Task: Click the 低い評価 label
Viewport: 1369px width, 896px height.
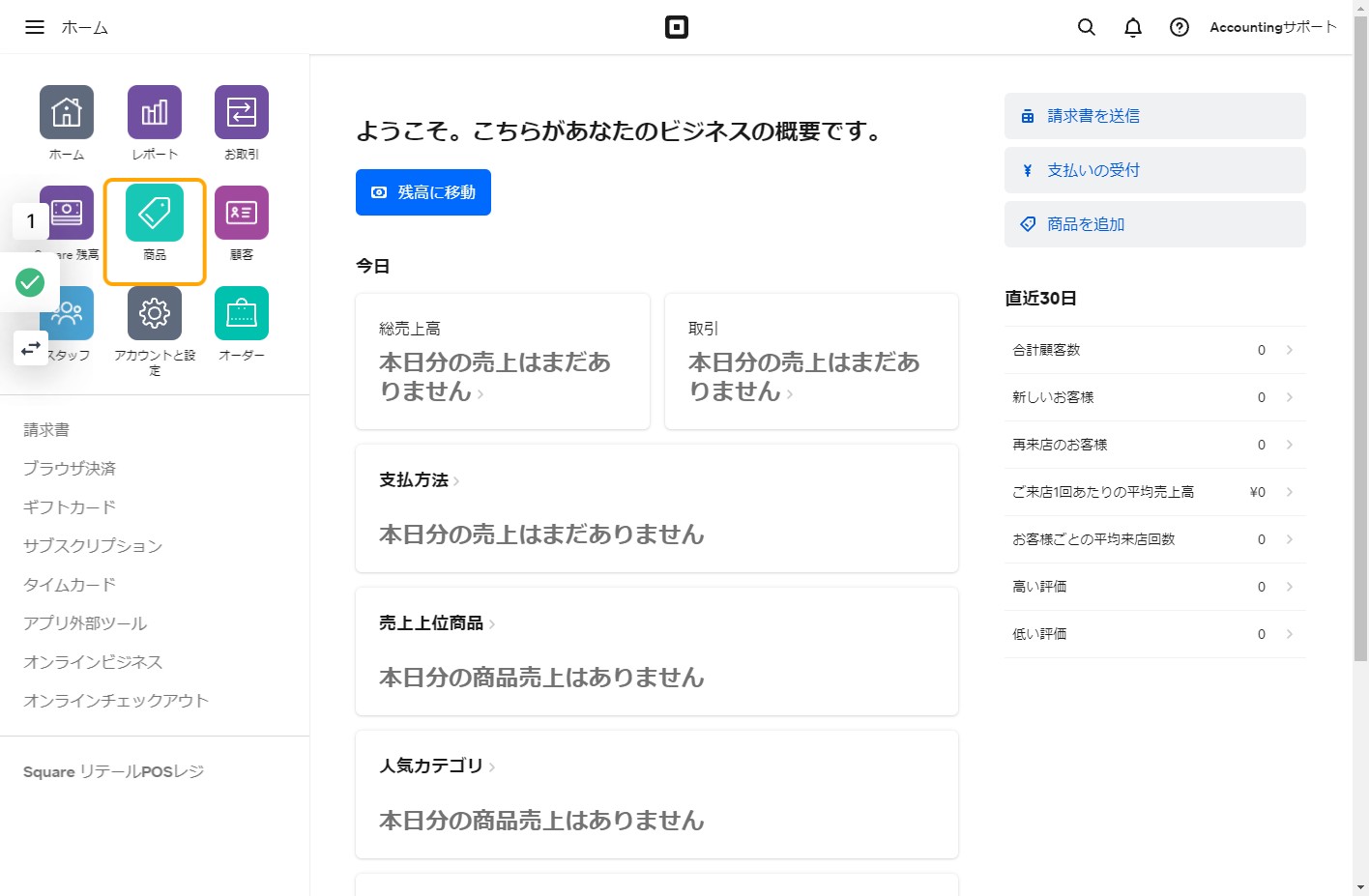Action: (x=1039, y=634)
